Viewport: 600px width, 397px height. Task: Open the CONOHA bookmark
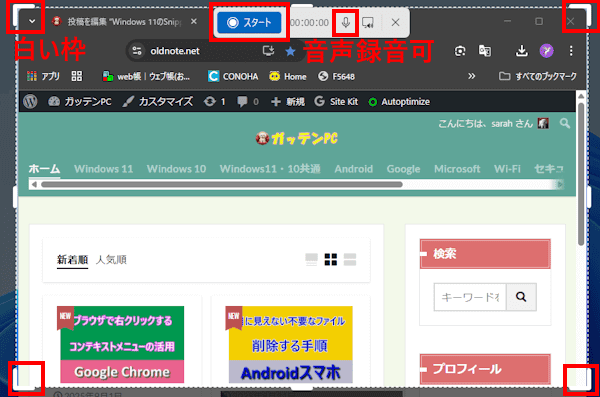(233, 77)
